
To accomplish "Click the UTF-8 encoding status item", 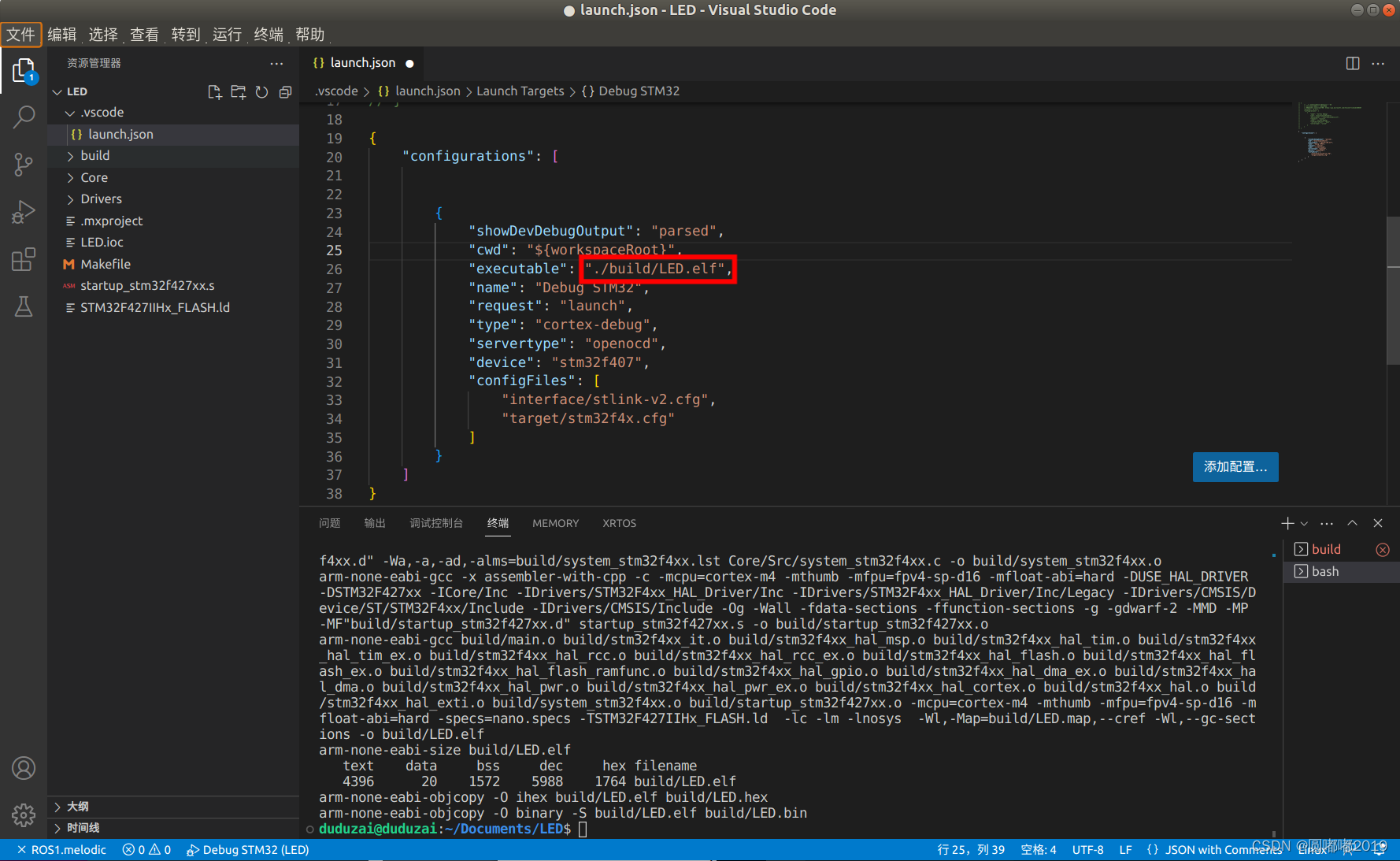I will click(1087, 850).
